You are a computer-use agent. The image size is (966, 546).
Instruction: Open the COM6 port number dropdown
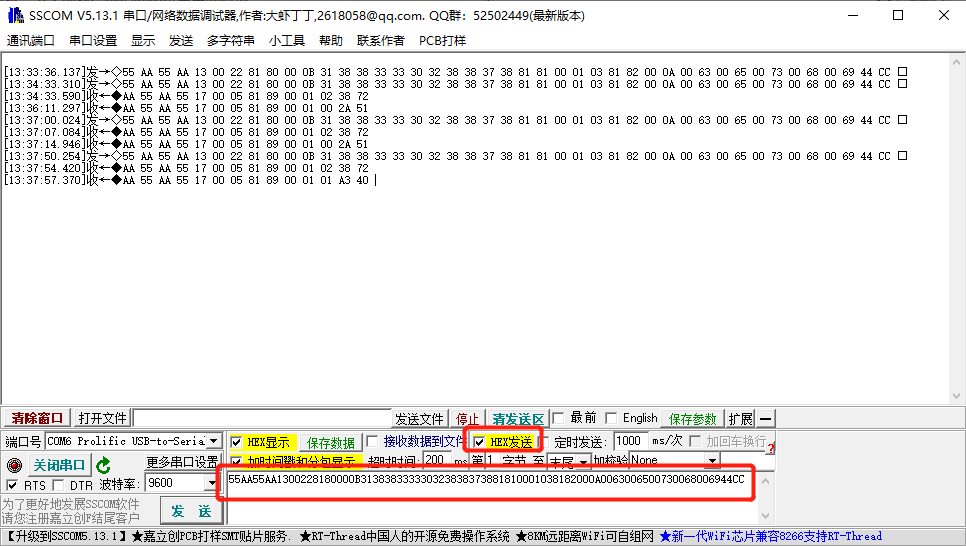214,441
